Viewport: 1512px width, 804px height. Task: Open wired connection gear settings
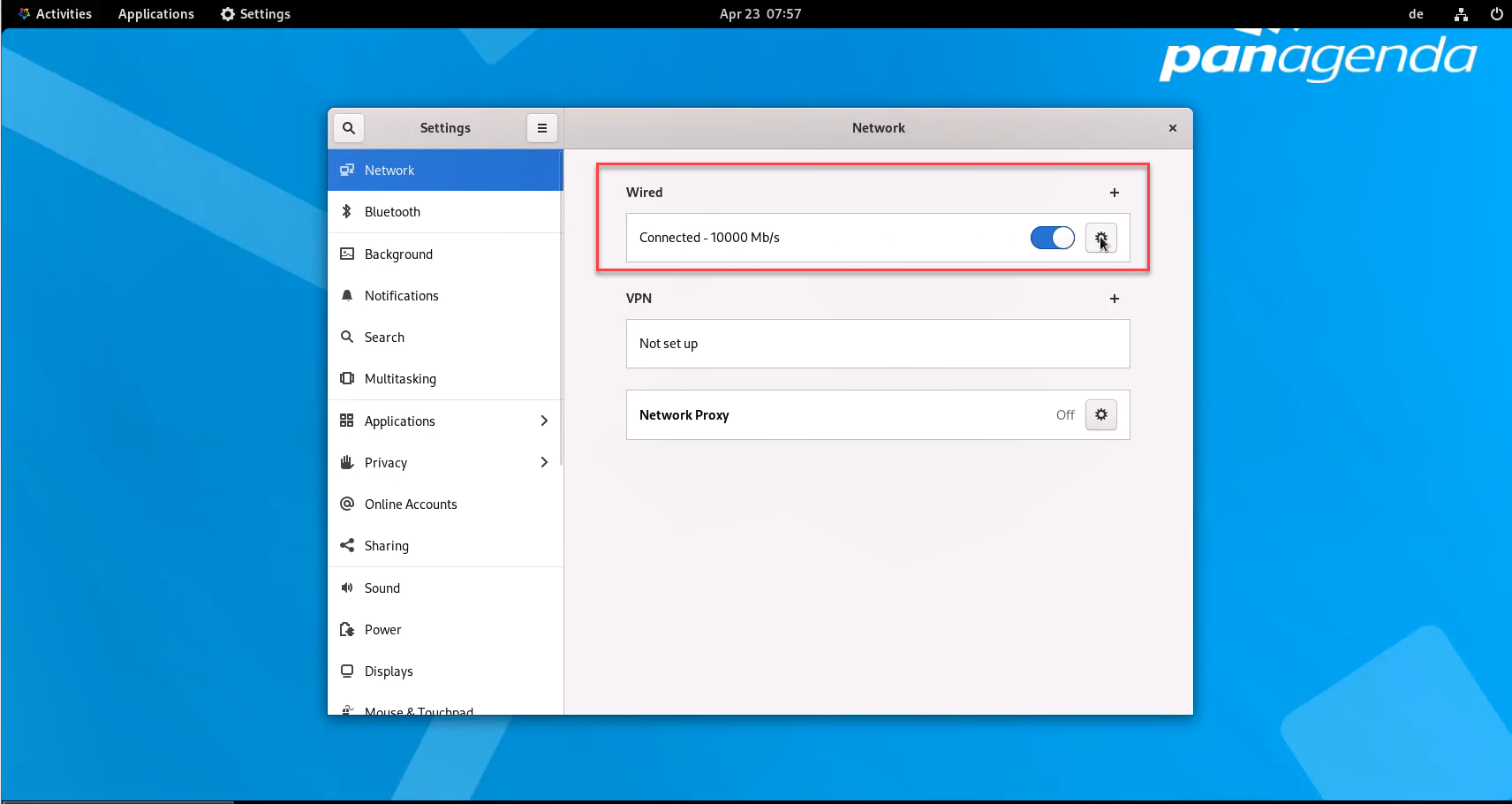[1100, 238]
